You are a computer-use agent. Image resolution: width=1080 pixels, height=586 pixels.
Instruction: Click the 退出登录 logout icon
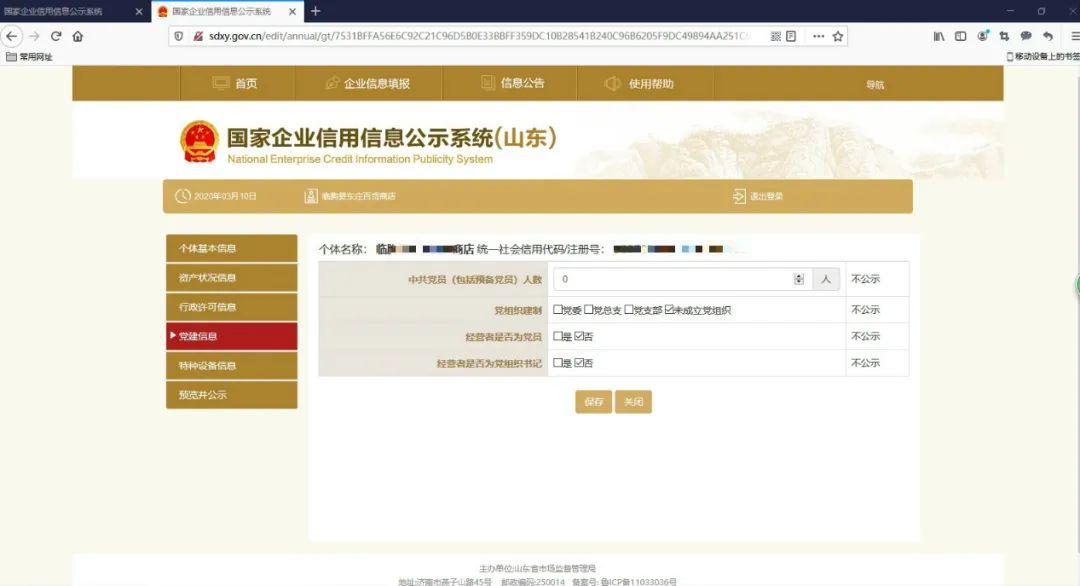click(x=739, y=196)
